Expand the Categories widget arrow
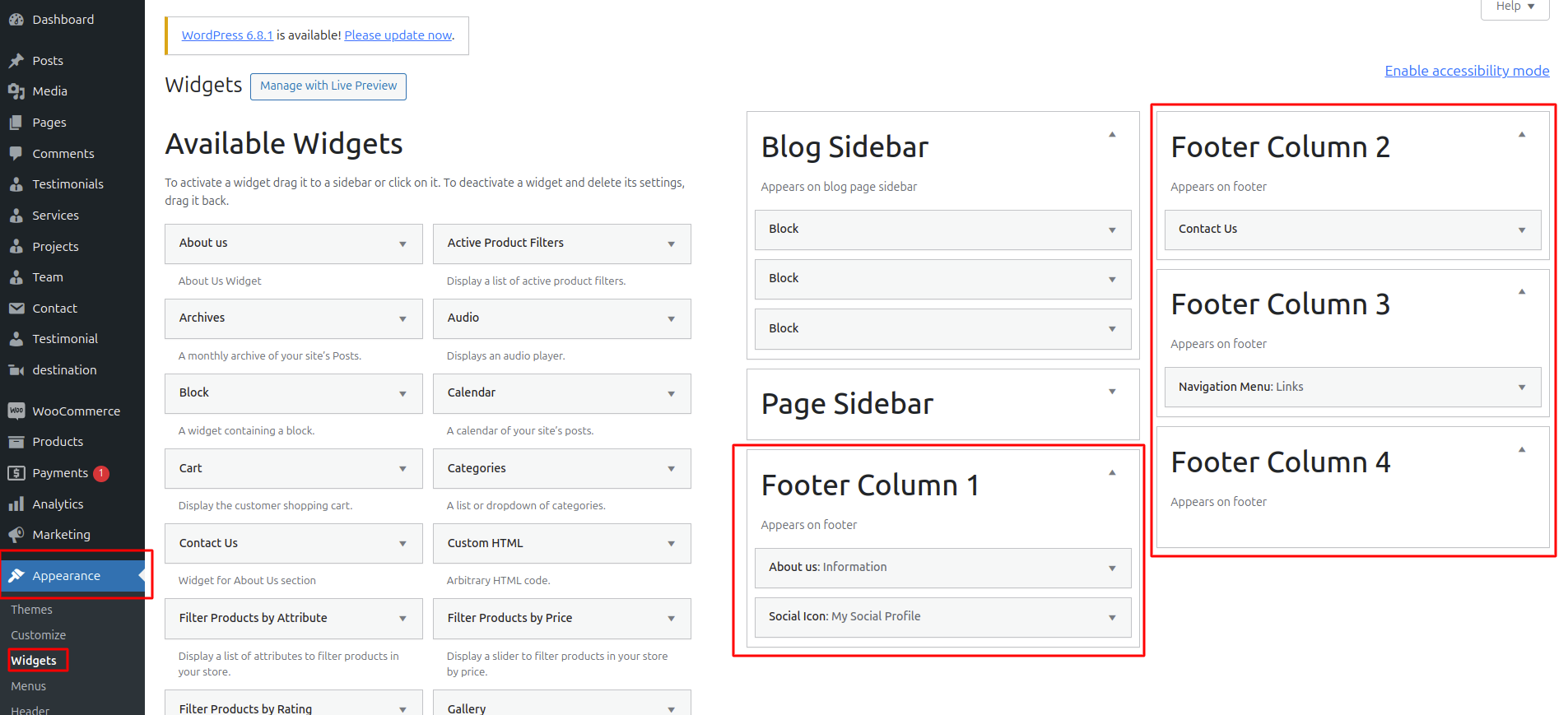Image resolution: width=1568 pixels, height=715 pixels. click(672, 469)
